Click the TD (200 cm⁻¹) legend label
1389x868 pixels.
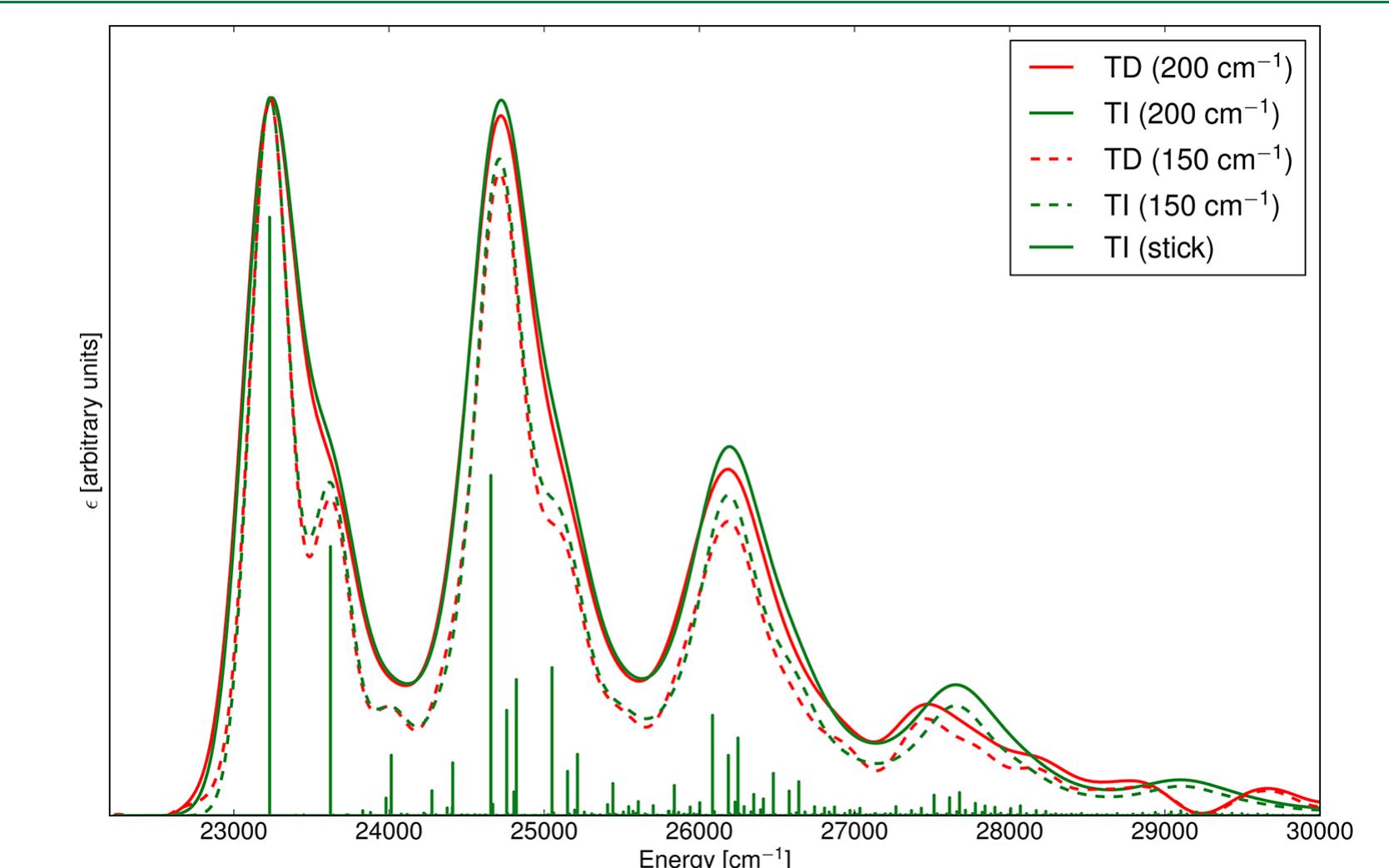(x=1198, y=68)
